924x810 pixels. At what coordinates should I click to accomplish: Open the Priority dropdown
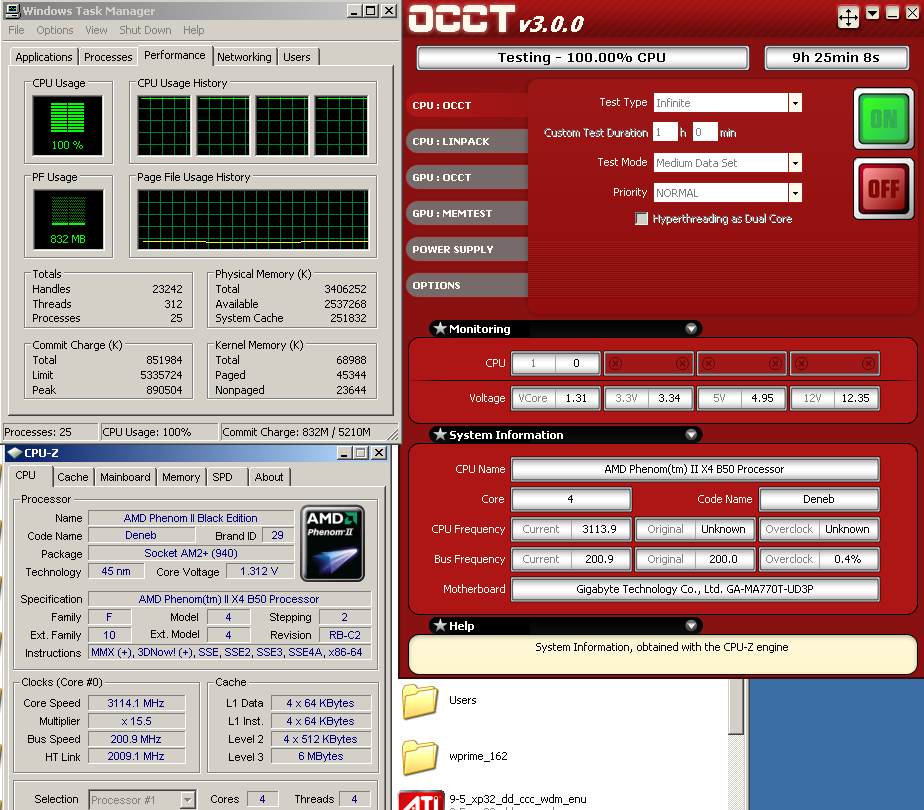point(795,193)
